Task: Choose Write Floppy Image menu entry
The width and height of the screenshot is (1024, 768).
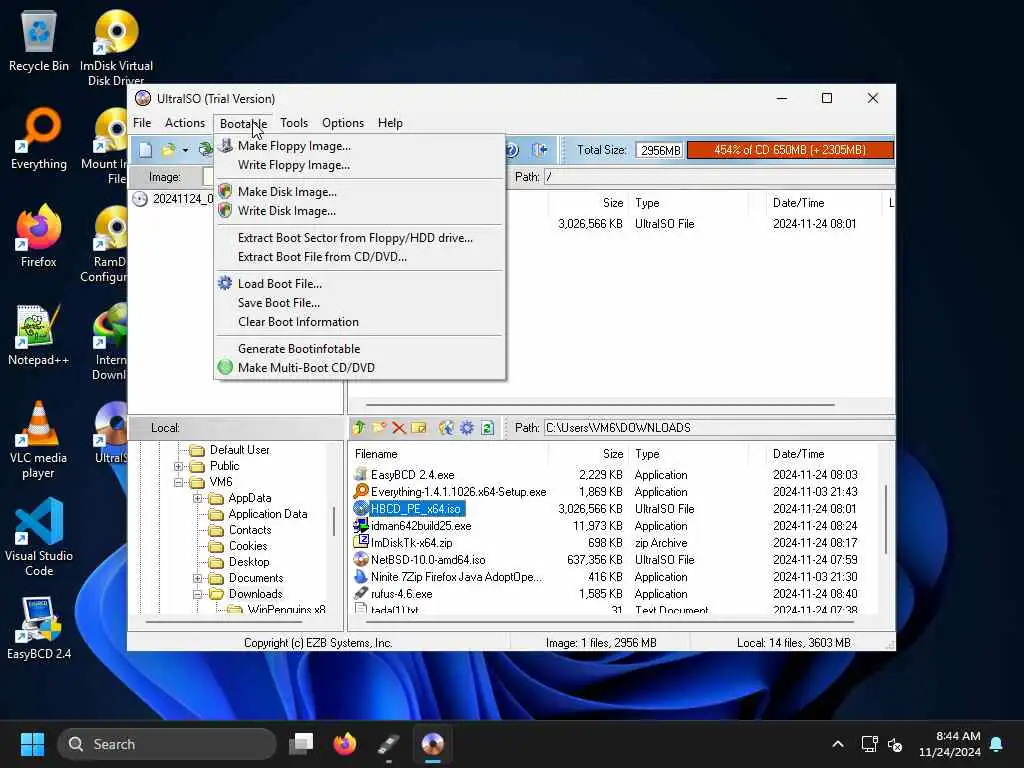Action: pos(360,165)
